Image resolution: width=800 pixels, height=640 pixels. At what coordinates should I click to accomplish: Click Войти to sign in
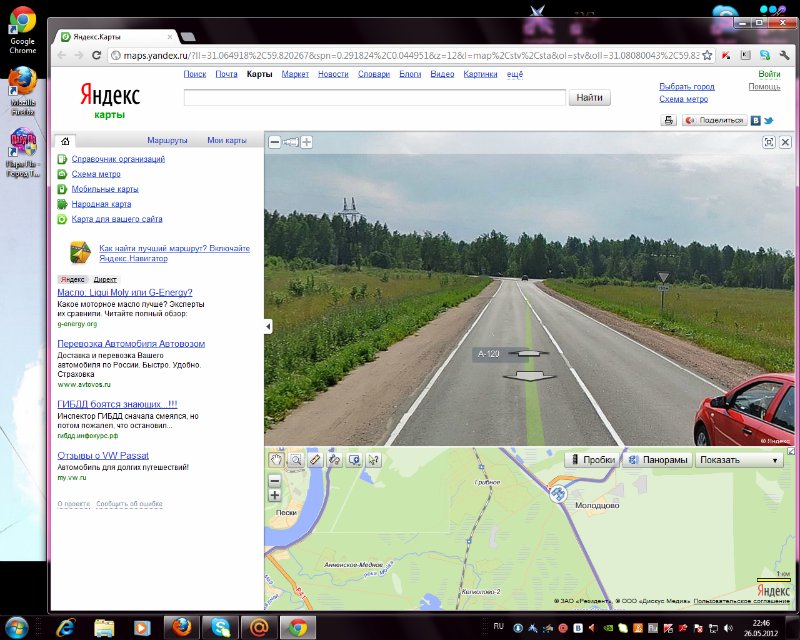tap(769, 74)
